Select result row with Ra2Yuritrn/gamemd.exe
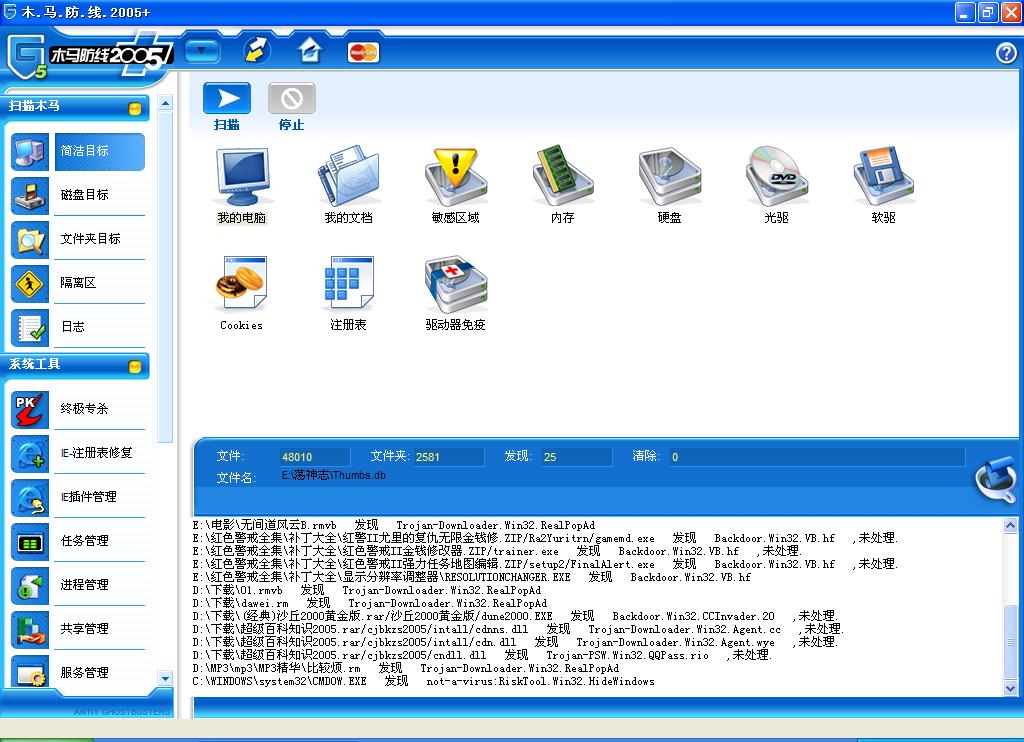 [545, 538]
